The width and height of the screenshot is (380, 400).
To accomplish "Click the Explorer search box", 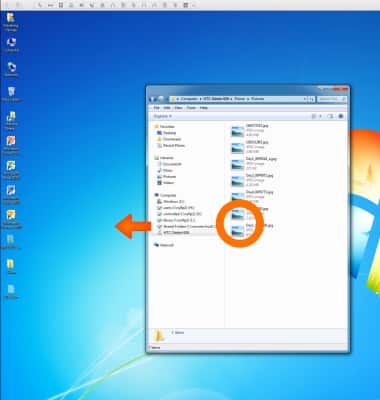I will [x=331, y=99].
